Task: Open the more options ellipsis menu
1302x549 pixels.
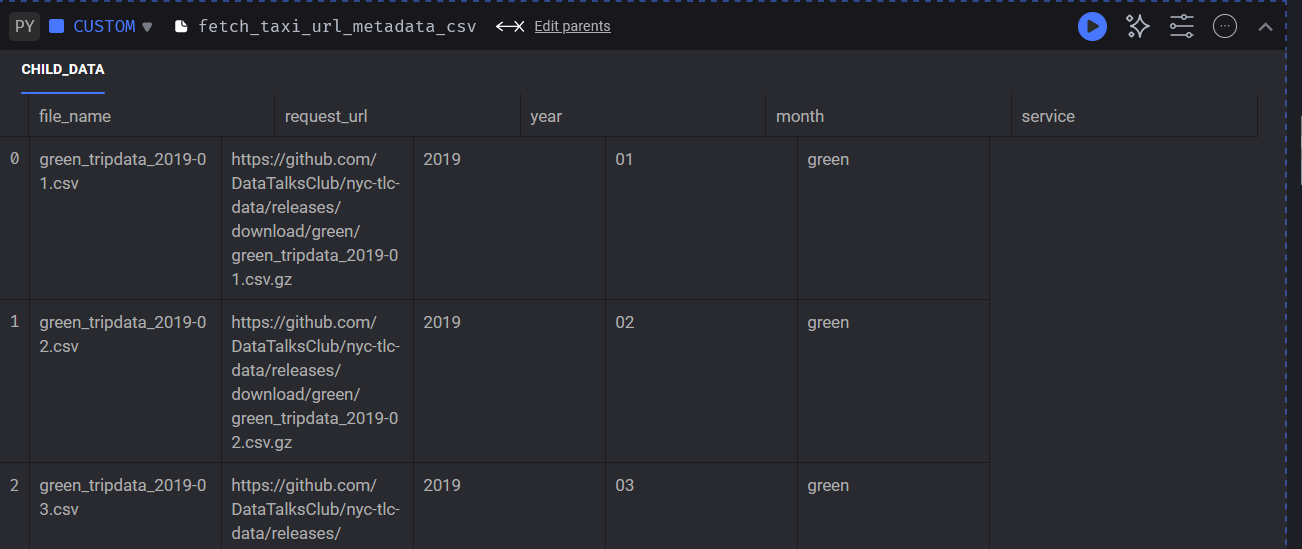Action: [x=1225, y=26]
